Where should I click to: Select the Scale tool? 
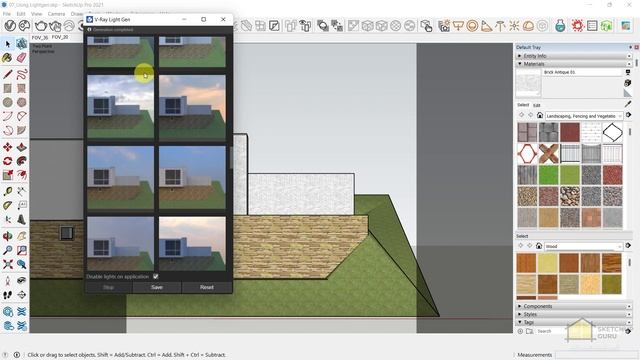[7, 175]
